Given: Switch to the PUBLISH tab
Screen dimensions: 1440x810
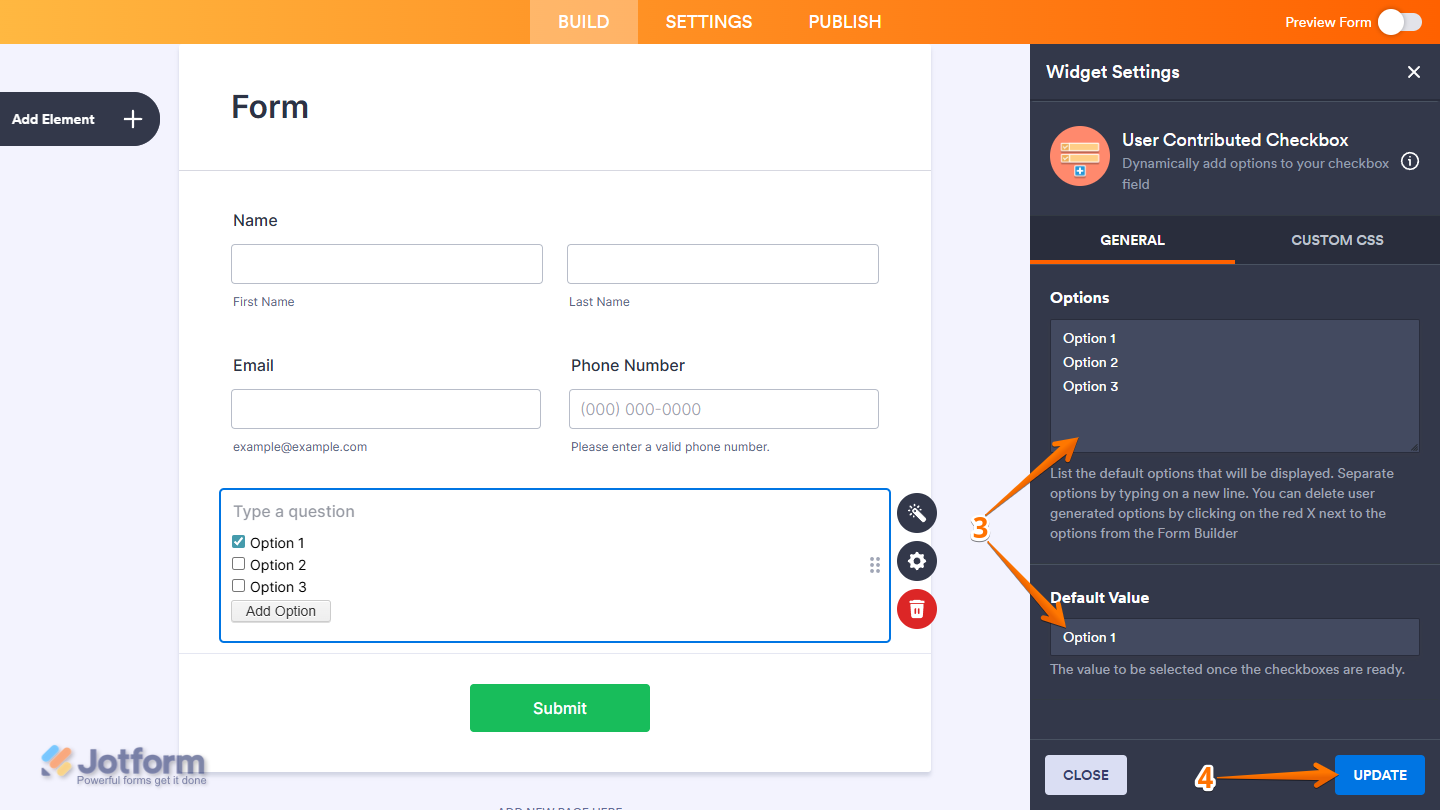Looking at the screenshot, I should 844,21.
